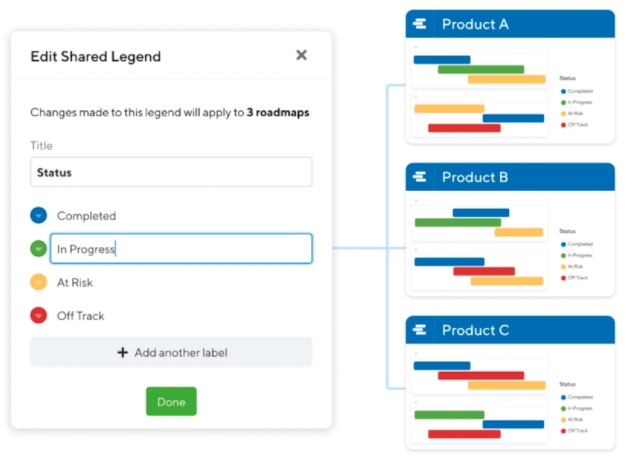
Task: Open the Product A roadmap header
Action: [510, 24]
